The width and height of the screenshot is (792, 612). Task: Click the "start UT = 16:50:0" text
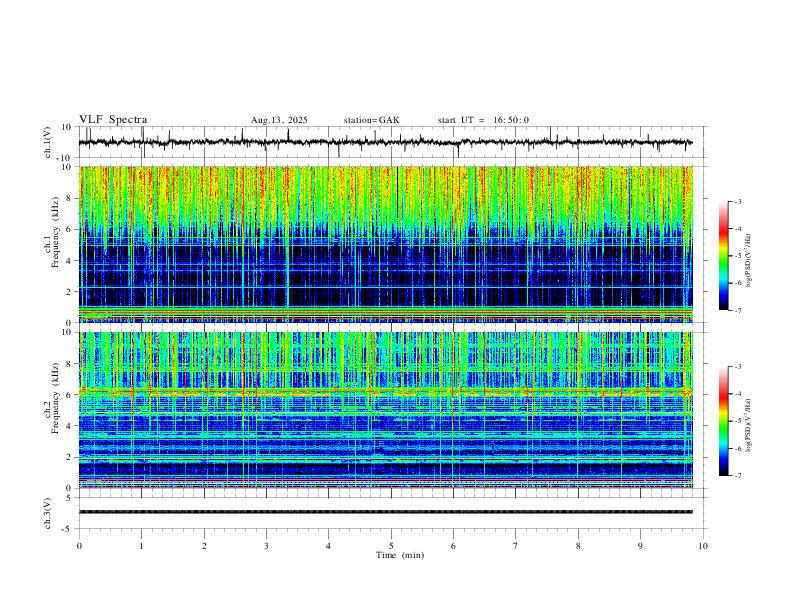483,120
